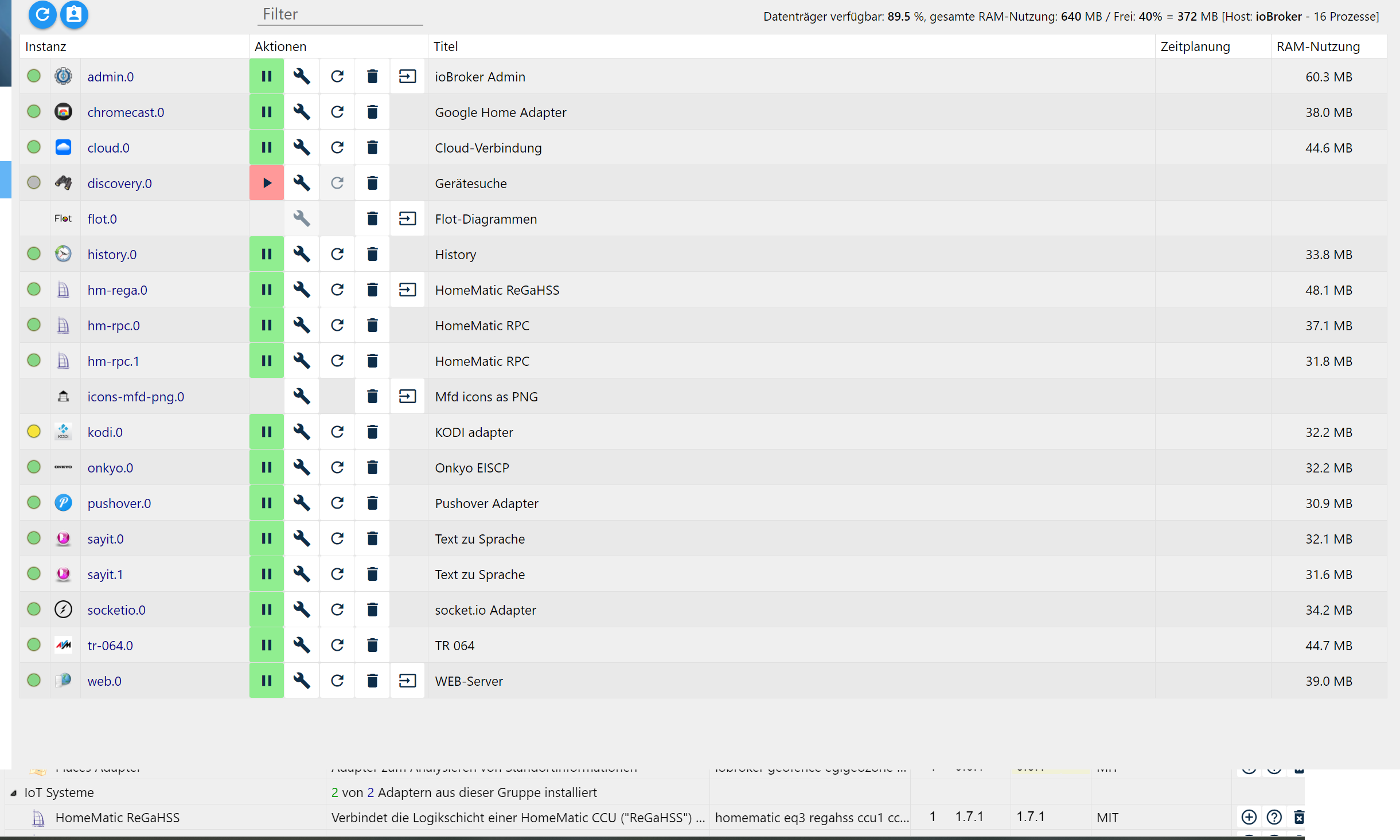
Task: Click the blue reload instances button
Action: (42, 15)
